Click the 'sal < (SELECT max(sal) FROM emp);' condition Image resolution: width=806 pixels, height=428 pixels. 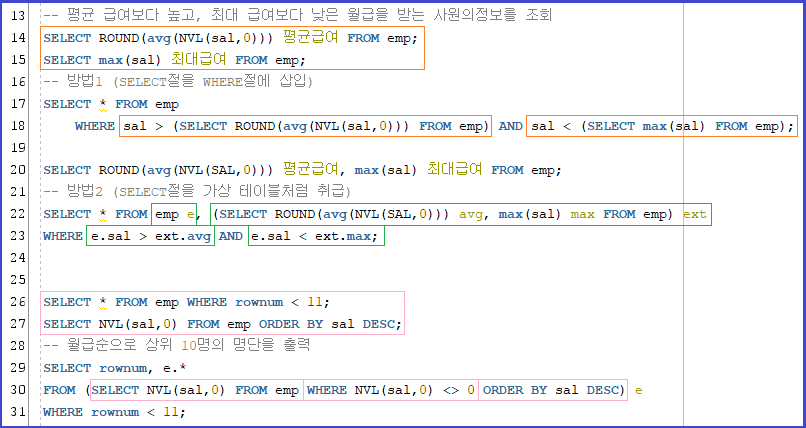(662, 126)
